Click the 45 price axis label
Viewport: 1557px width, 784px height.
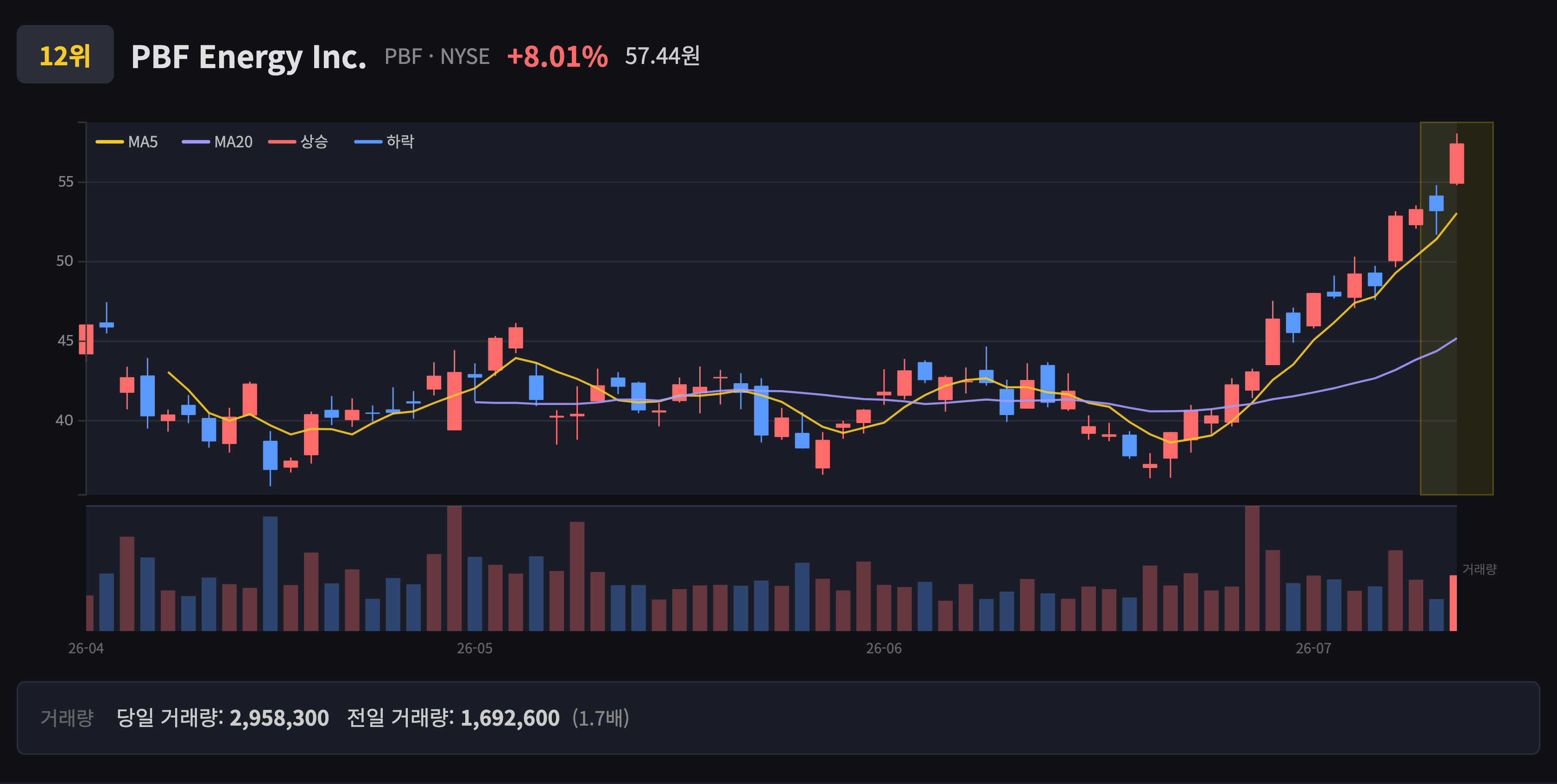[x=65, y=341]
